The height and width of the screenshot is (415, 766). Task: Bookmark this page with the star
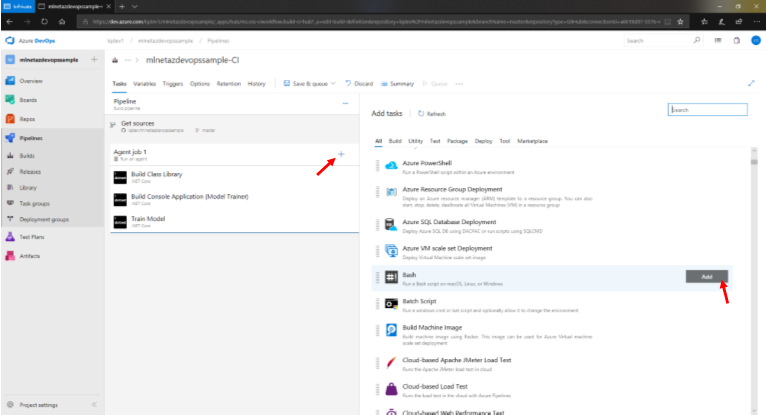681,21
